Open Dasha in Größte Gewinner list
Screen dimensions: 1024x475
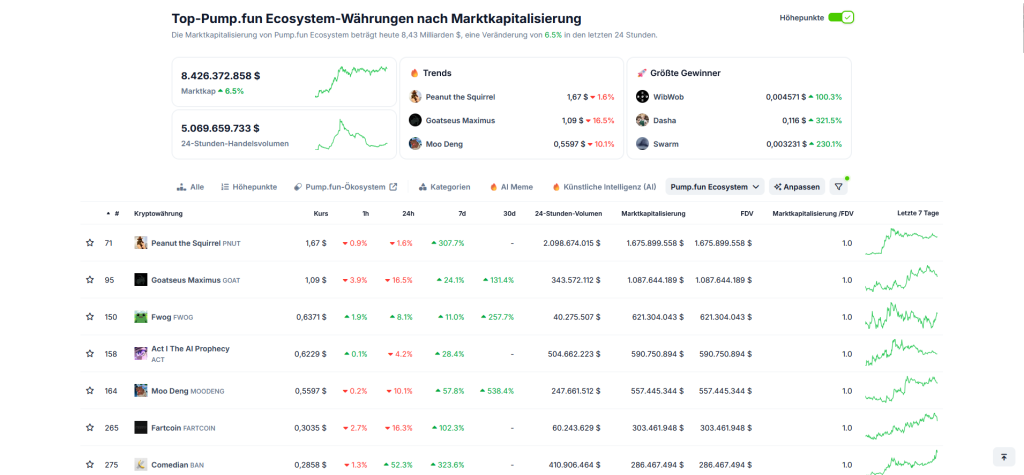click(665, 120)
